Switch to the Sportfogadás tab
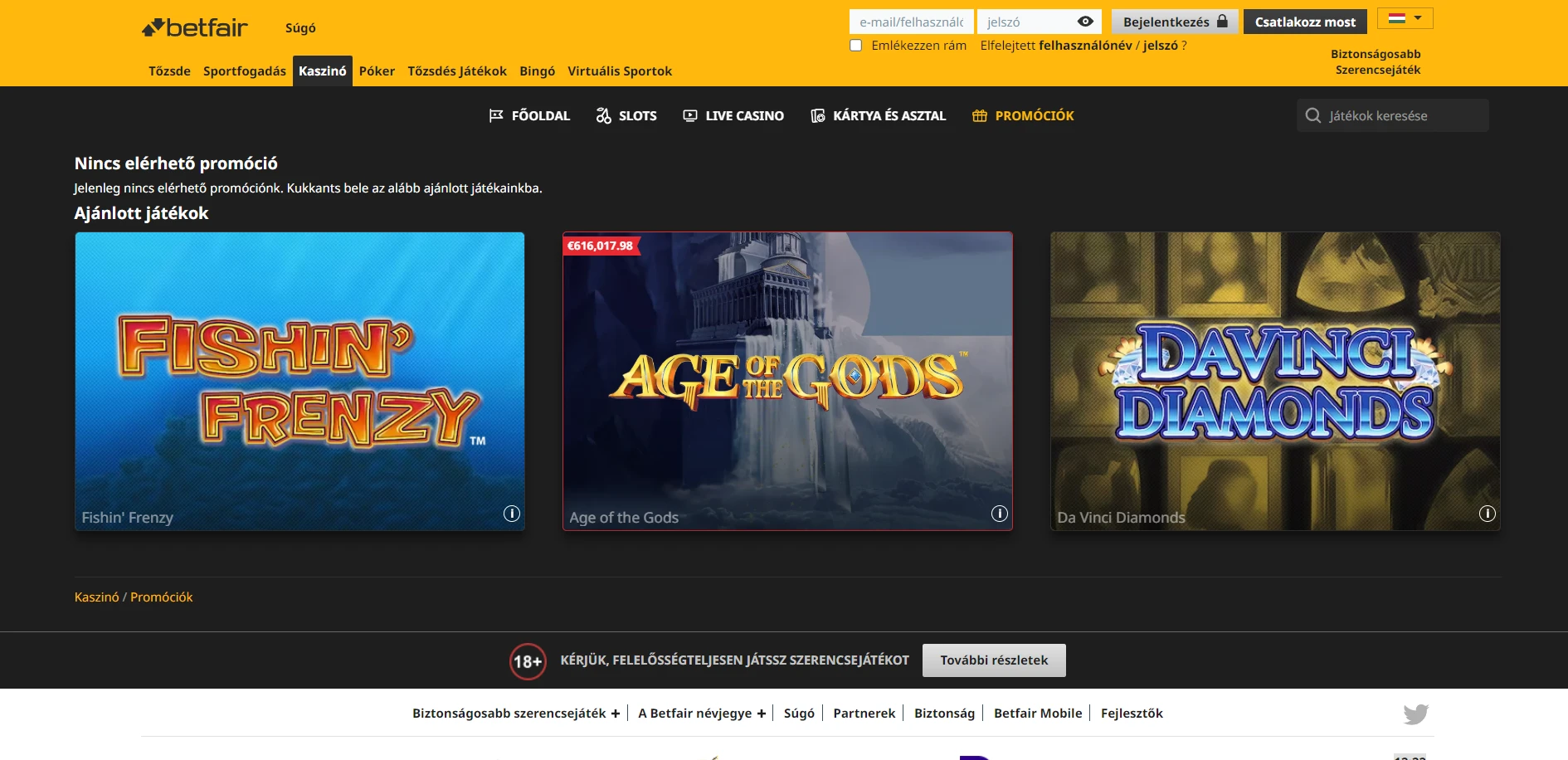The height and width of the screenshot is (760, 1568). click(x=245, y=71)
